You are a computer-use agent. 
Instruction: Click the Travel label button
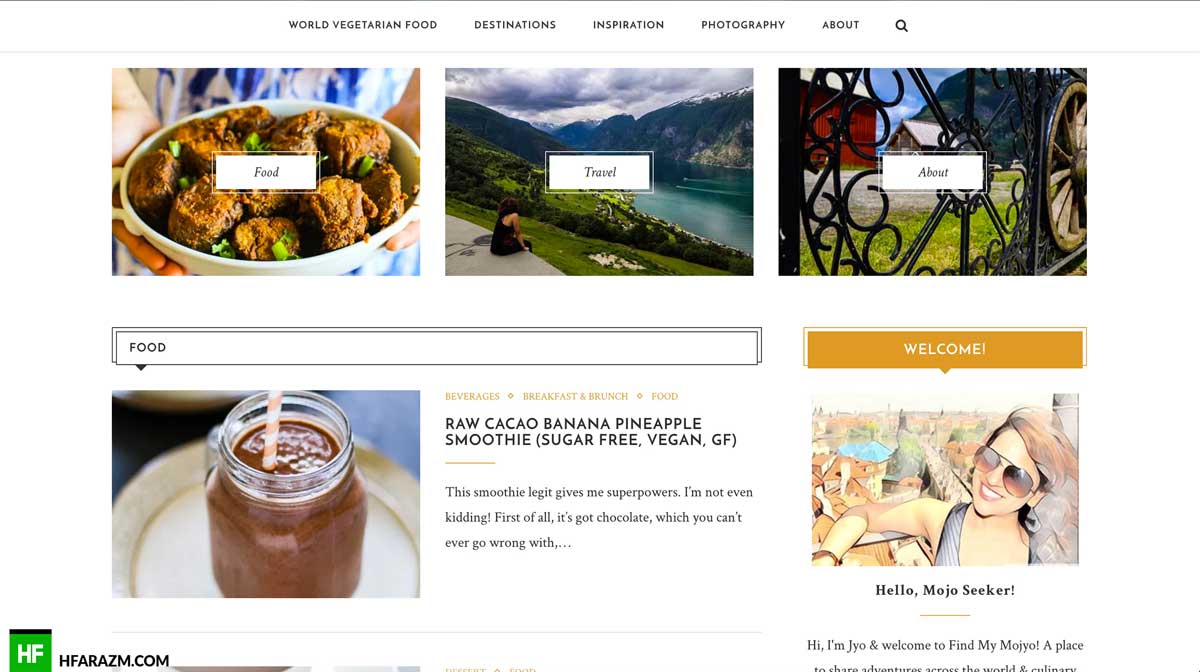click(x=599, y=172)
